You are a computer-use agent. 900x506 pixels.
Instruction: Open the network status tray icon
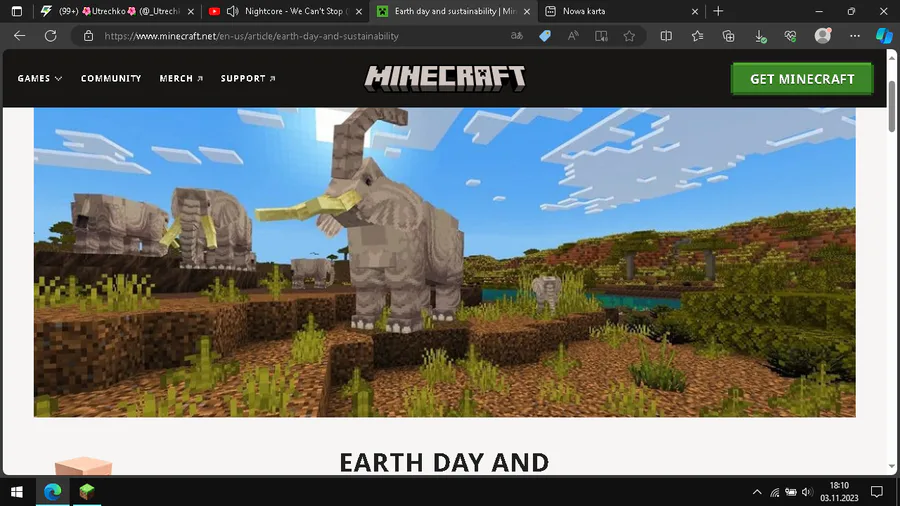click(774, 492)
